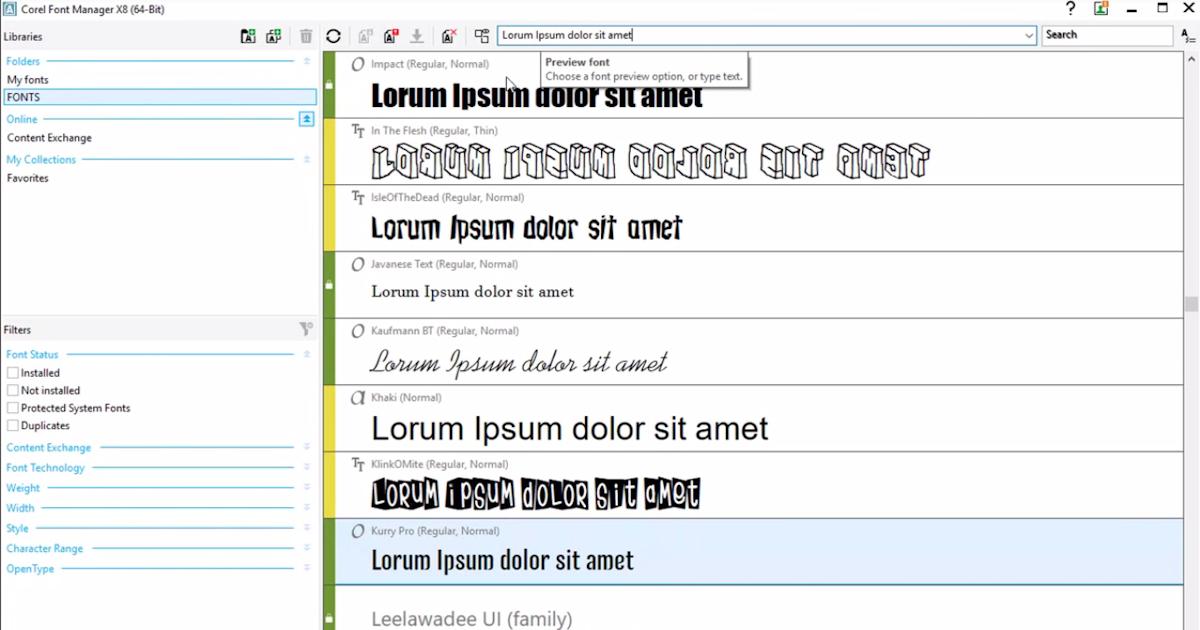Click the font type icon beside Kaufmann BT

358,331
